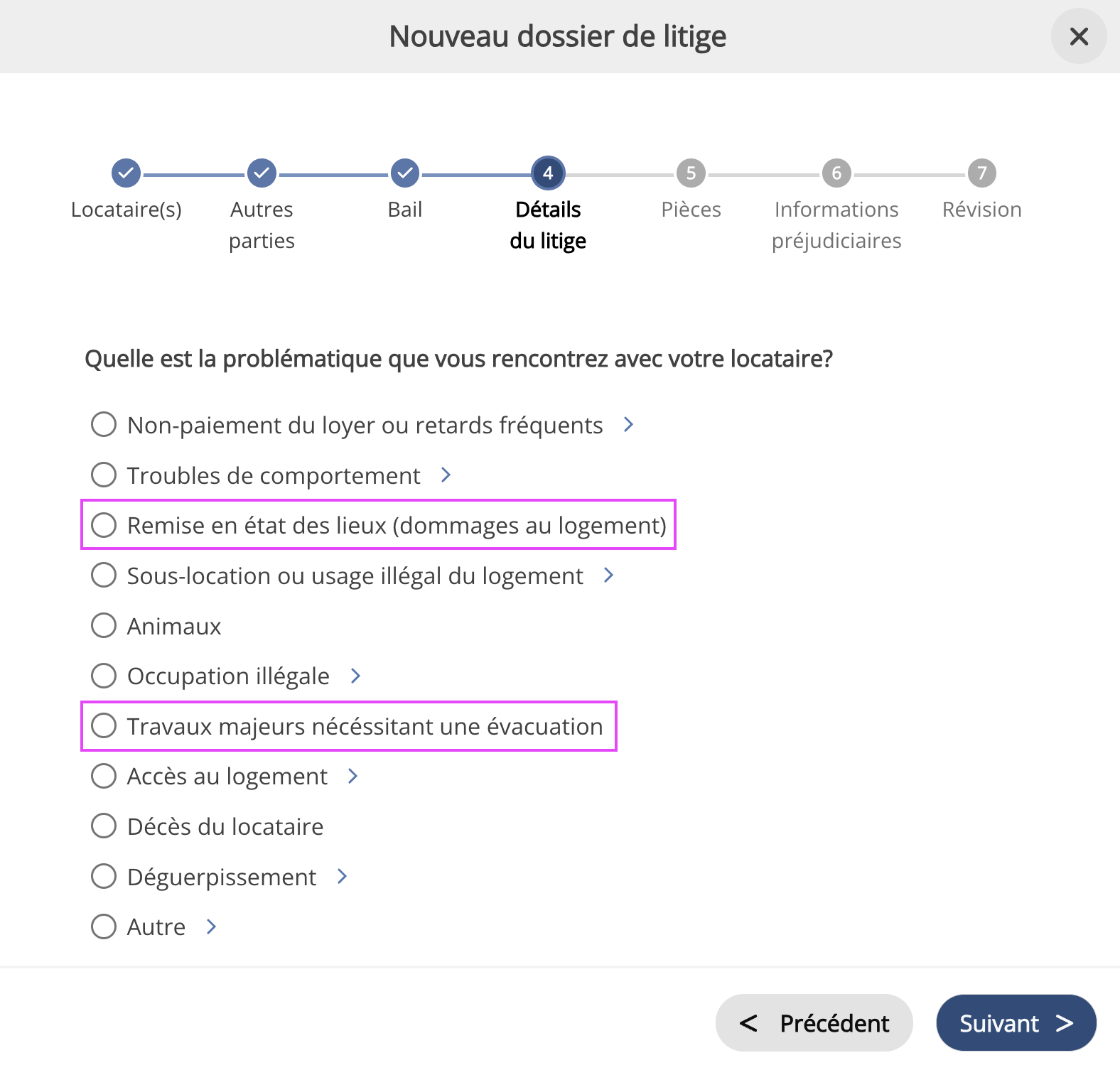
Task: Select Décès du locataire radio button
Action: click(104, 826)
